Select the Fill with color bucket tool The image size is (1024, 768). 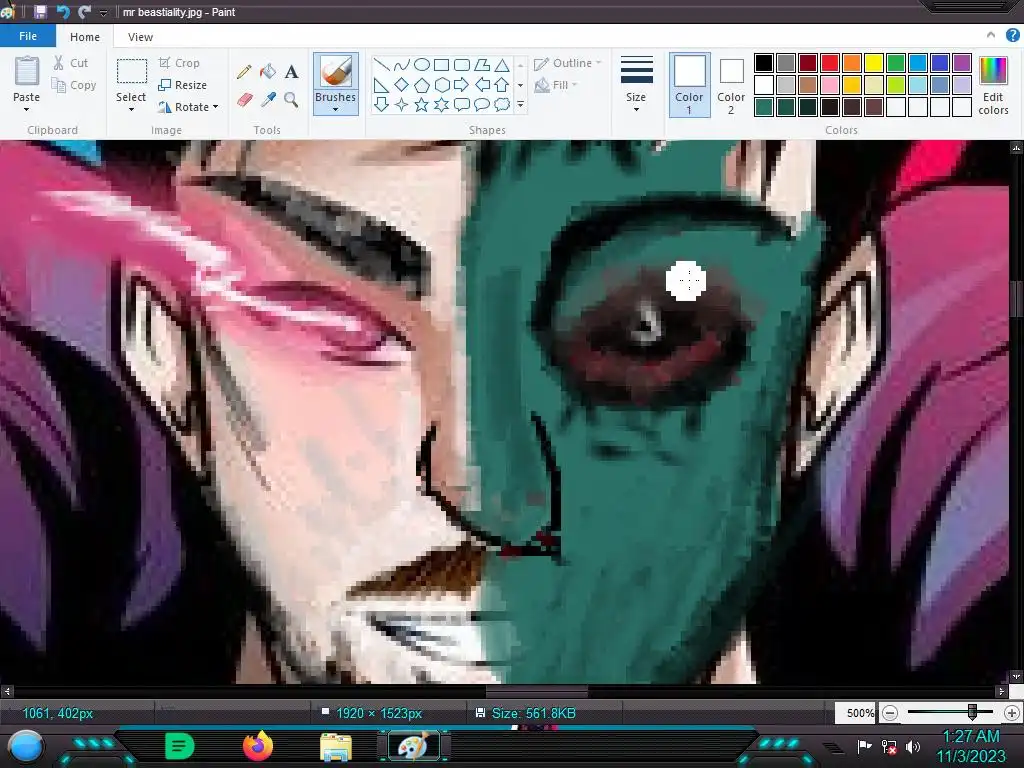pos(268,71)
